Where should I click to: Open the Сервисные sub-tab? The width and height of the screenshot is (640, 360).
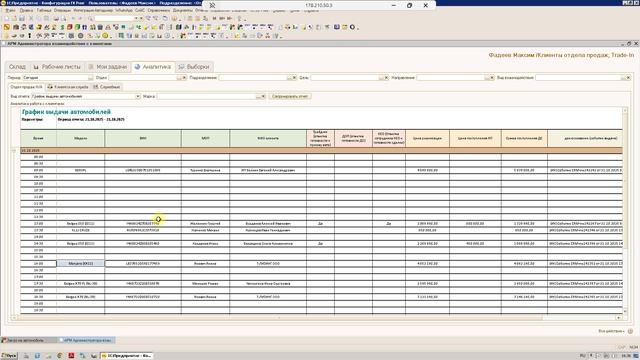point(107,87)
